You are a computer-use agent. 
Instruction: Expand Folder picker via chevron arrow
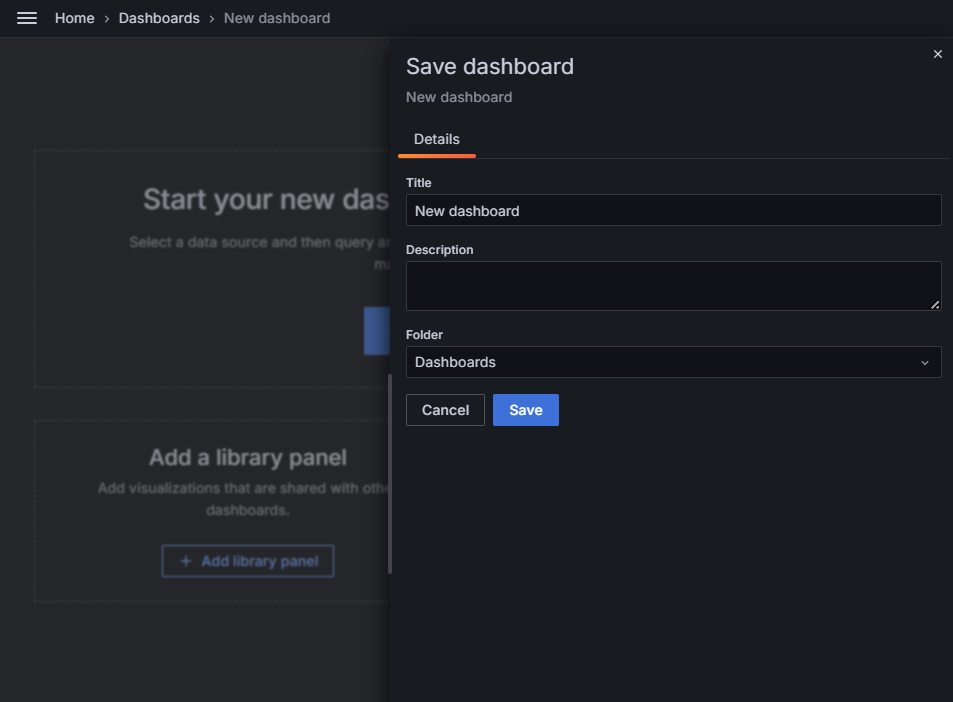point(925,363)
